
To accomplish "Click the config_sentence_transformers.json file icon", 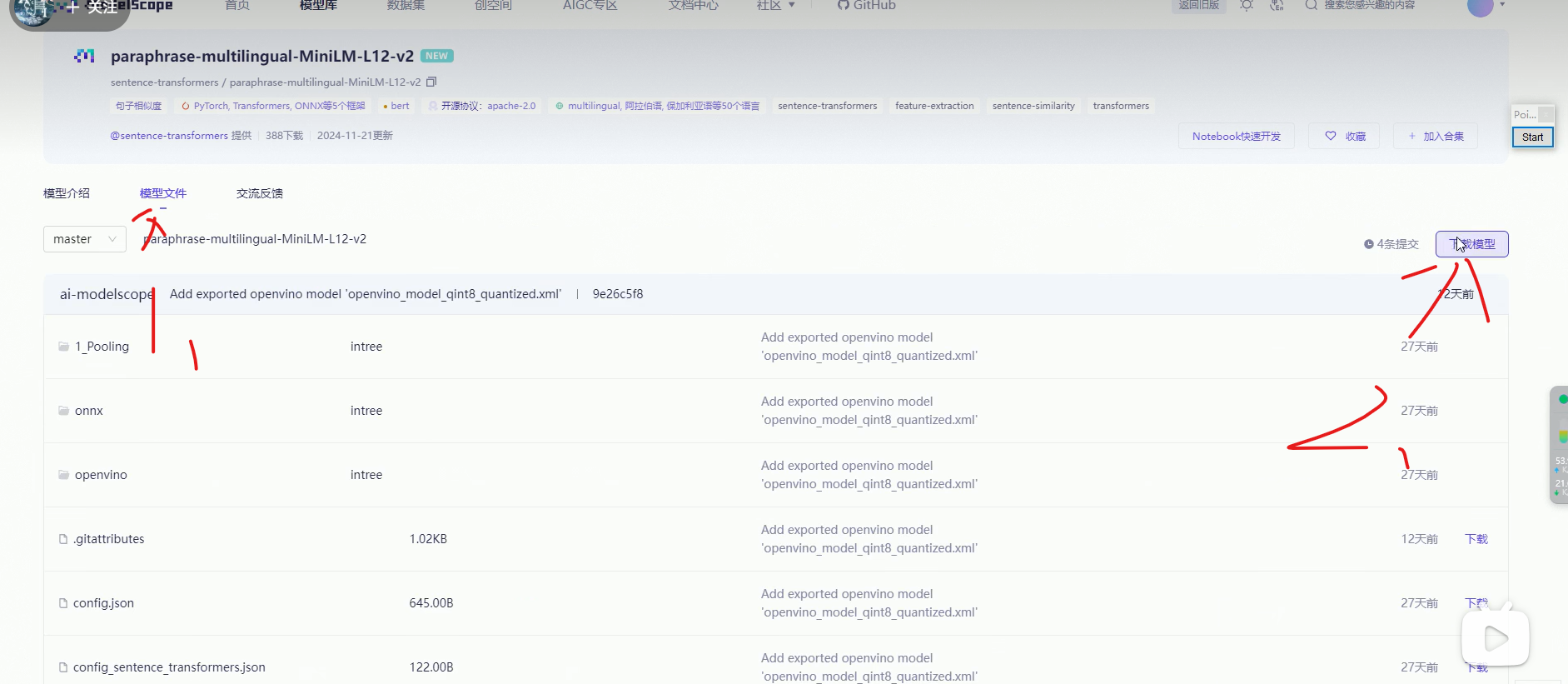I will click(x=63, y=667).
